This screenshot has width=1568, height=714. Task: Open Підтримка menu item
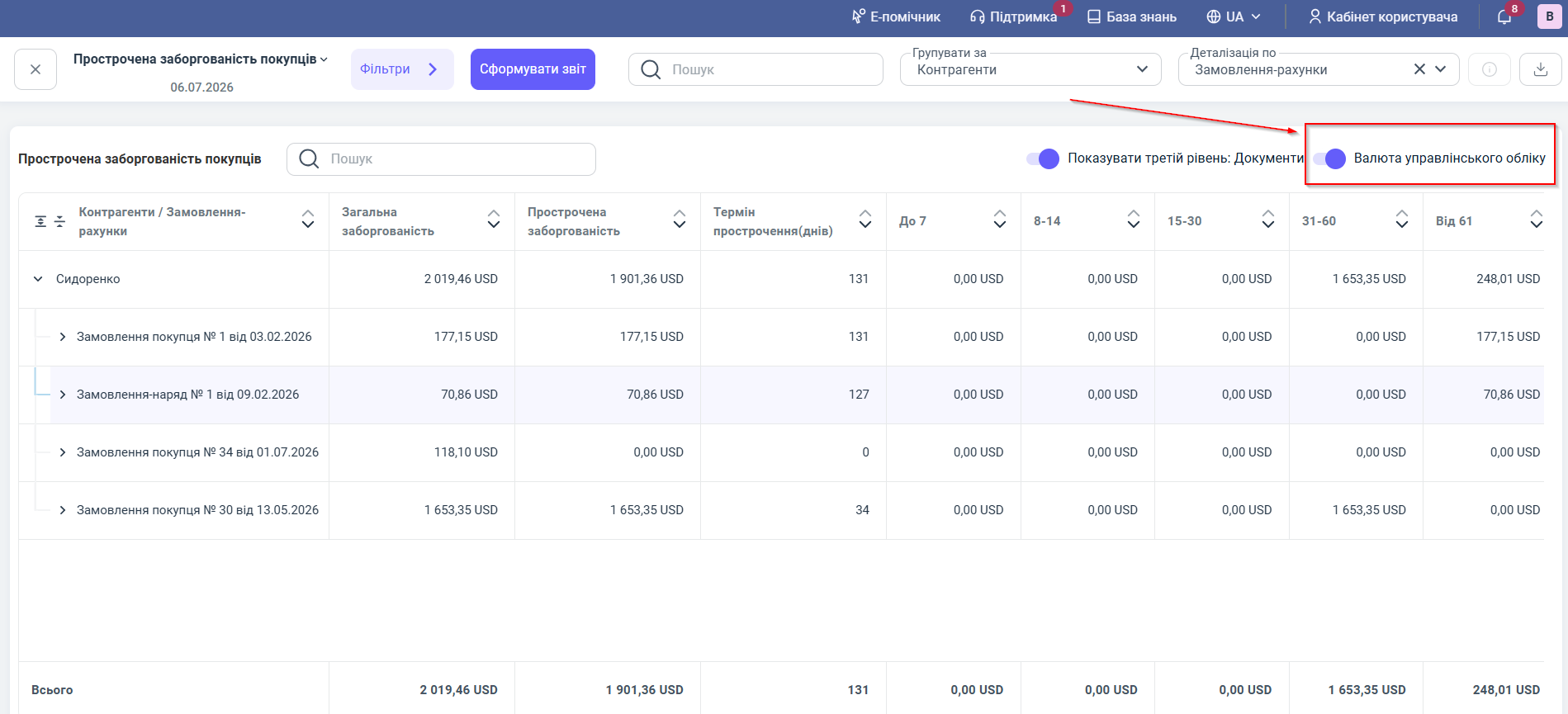(1013, 17)
